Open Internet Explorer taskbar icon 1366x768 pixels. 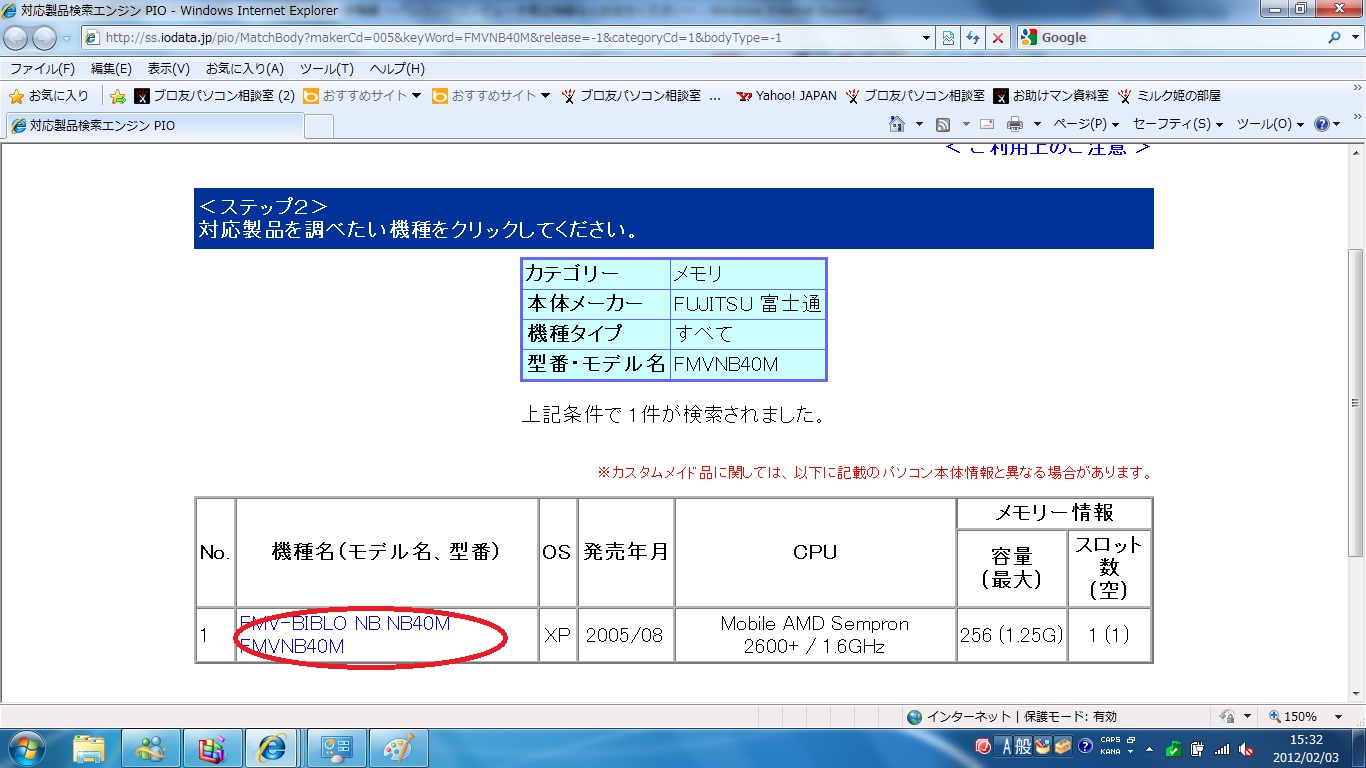pyautogui.click(x=272, y=748)
